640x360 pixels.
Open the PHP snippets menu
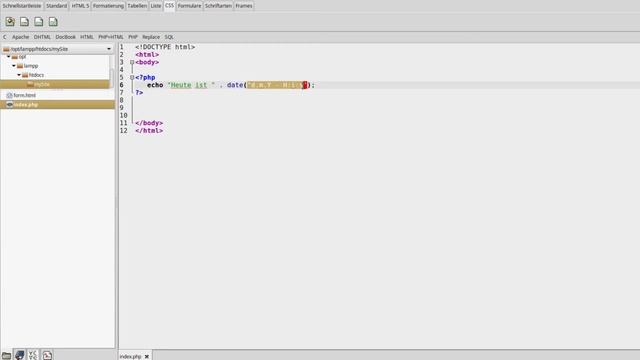coord(133,37)
